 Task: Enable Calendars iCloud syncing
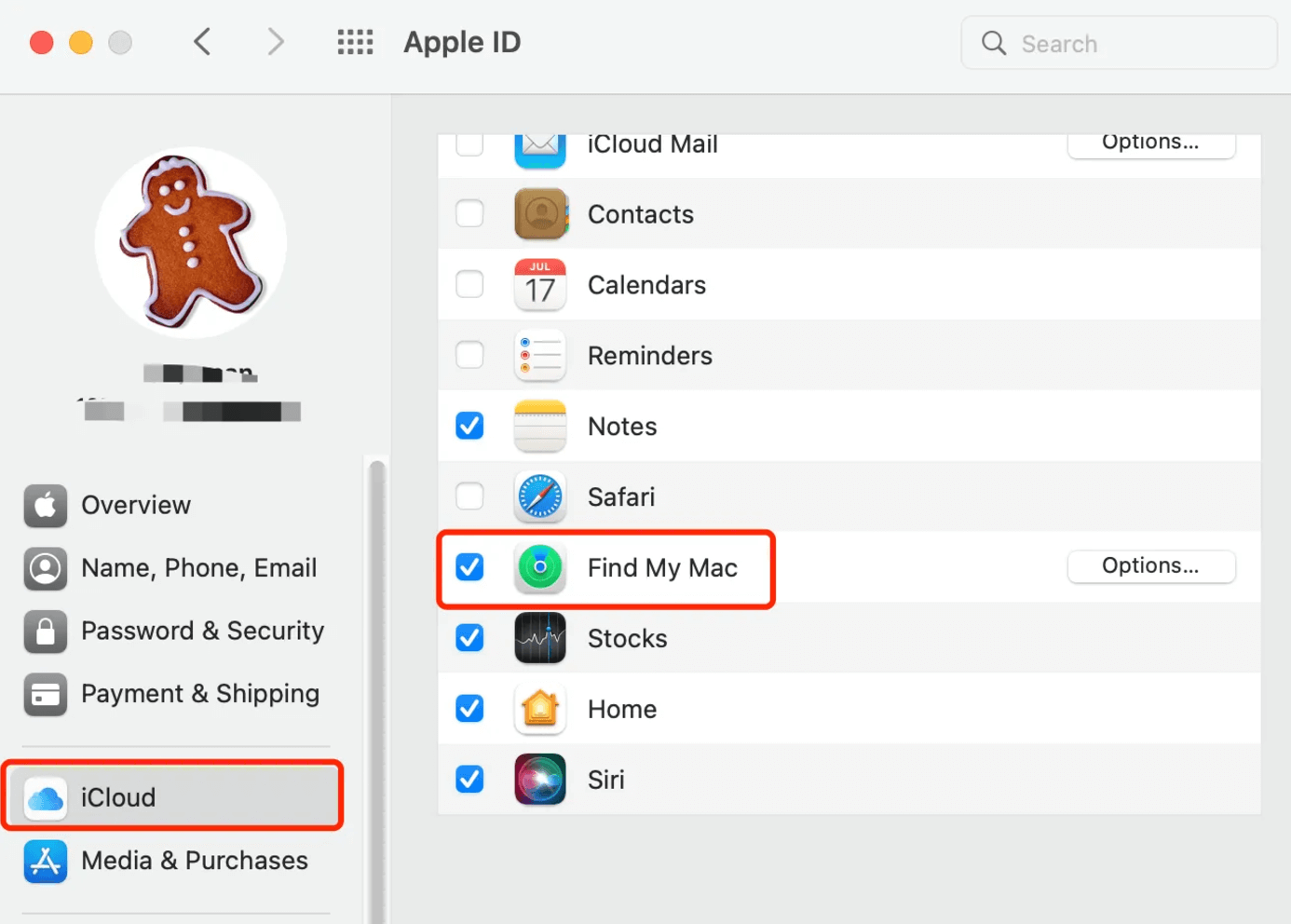coord(469,284)
